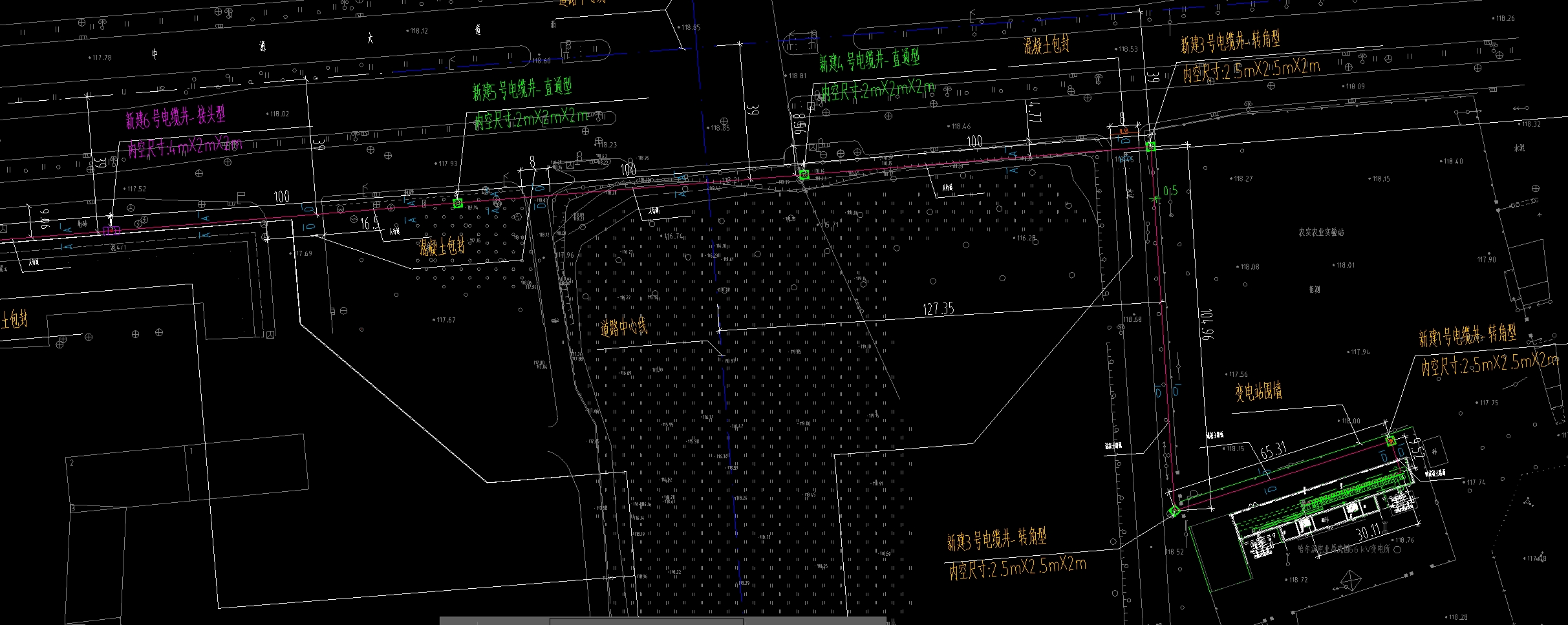This screenshot has height=625, width=1568.
Task: Click 混凝土包封 label beside the 118.53 elevation
Action: pyautogui.click(x=1047, y=45)
